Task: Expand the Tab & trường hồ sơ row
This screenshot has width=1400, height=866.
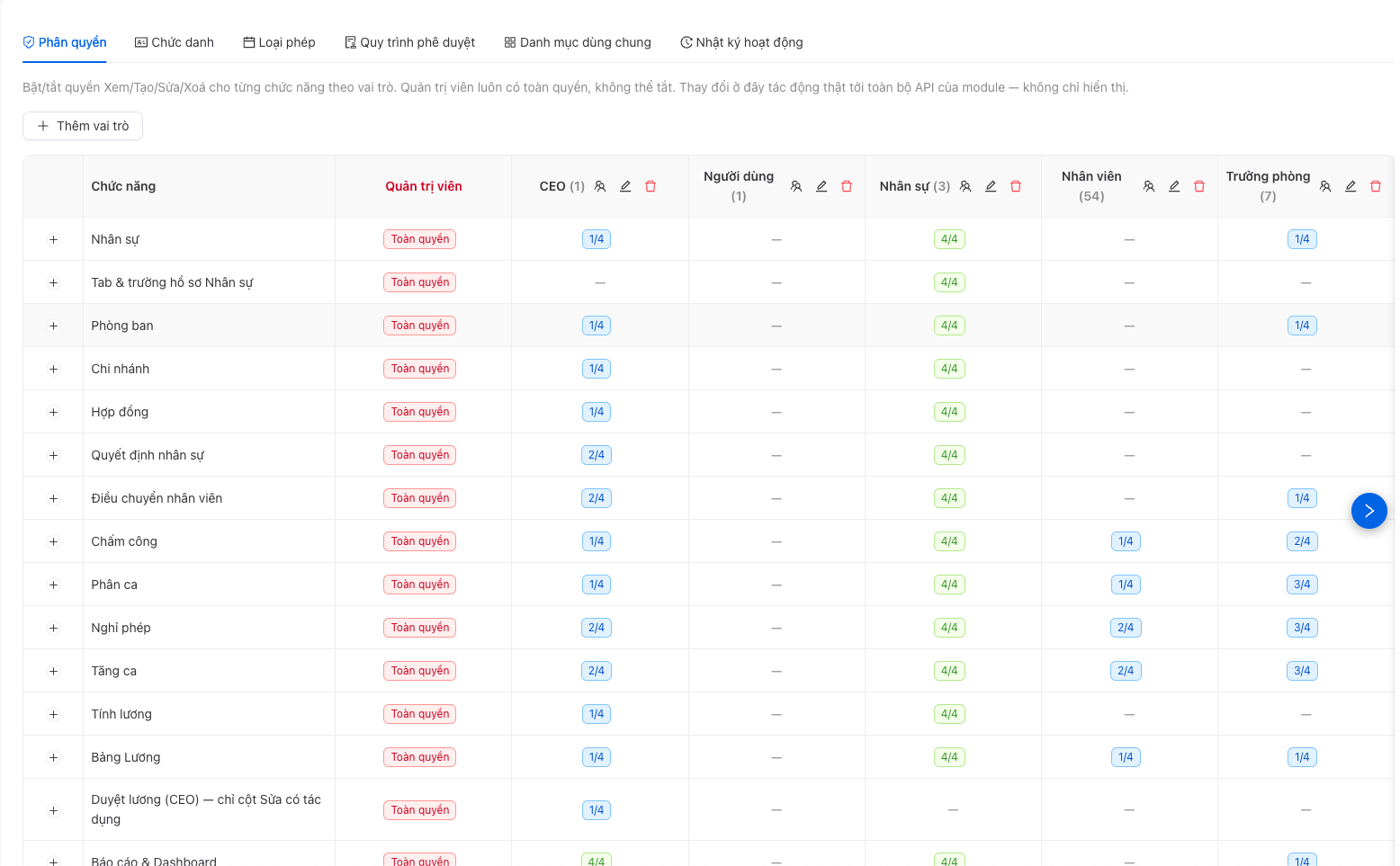Action: 53,282
